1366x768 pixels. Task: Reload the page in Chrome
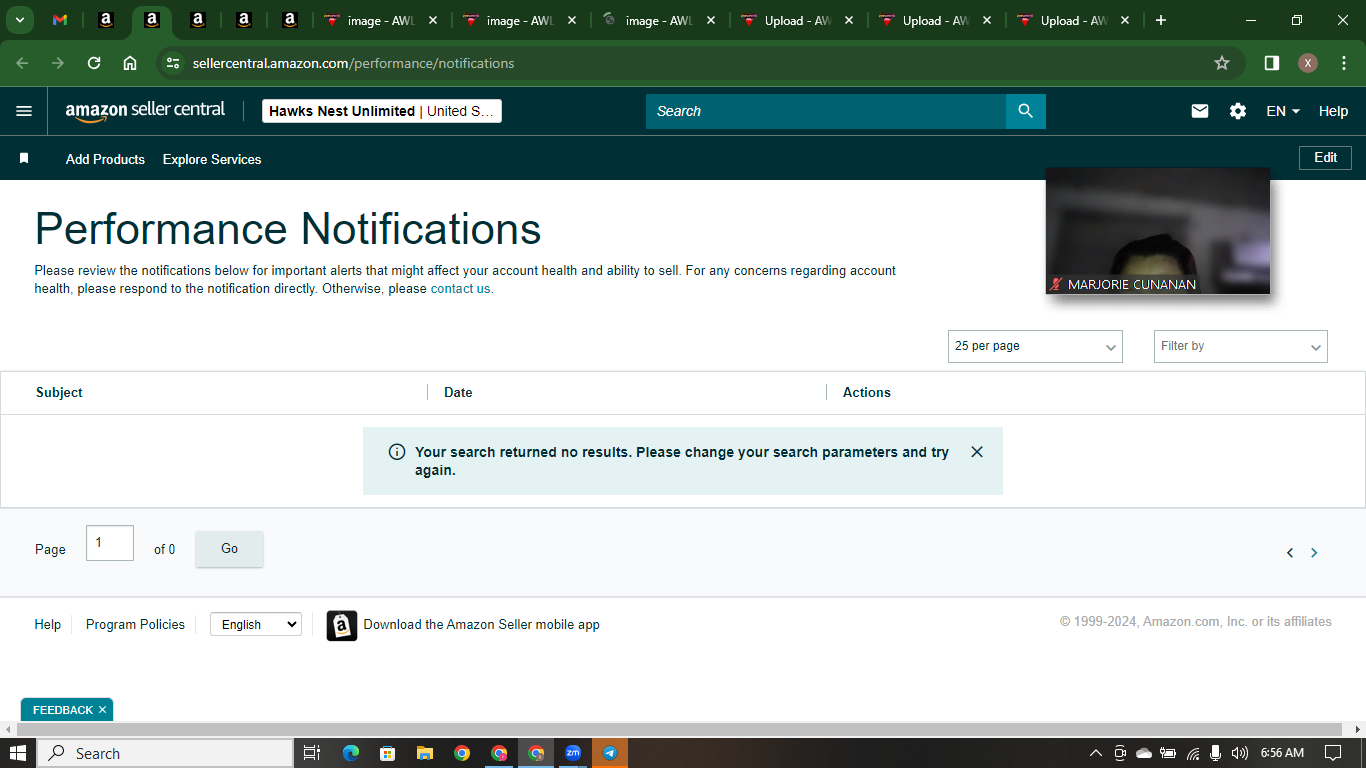[x=94, y=63]
